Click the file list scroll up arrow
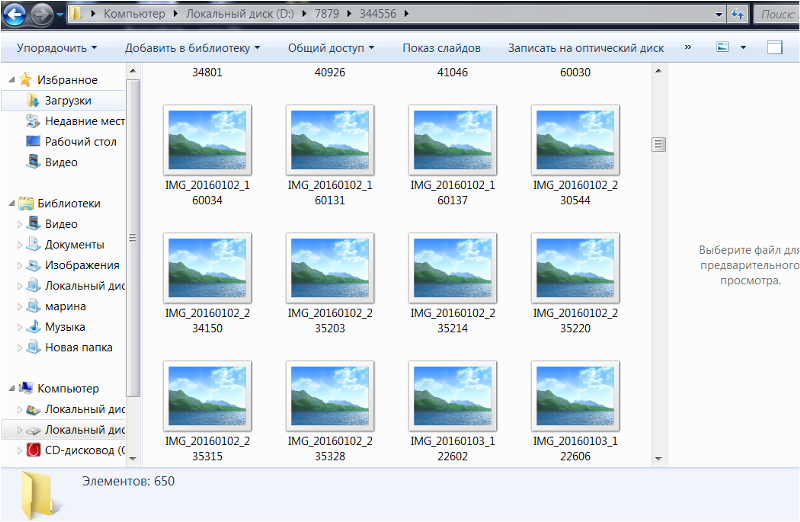 [x=659, y=71]
